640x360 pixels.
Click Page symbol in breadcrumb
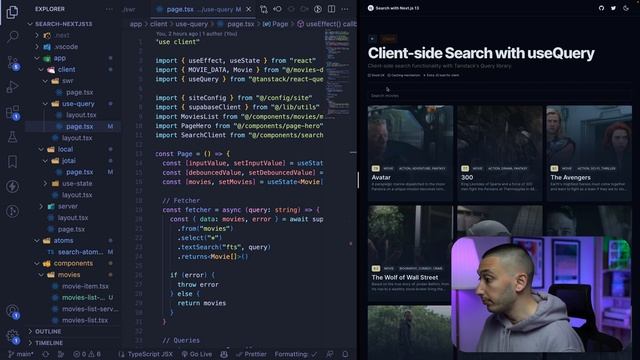pyautogui.click(x=276, y=24)
